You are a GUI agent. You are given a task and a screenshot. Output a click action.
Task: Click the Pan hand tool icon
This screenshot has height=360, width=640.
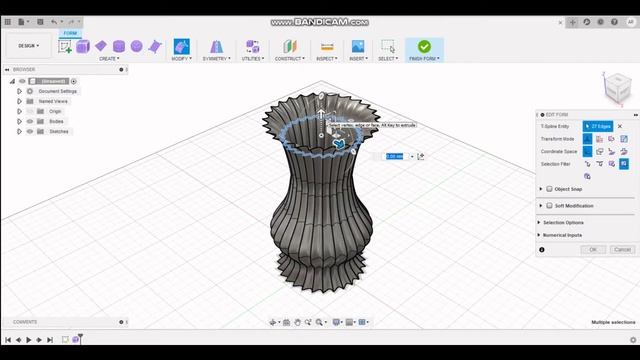[x=298, y=322]
